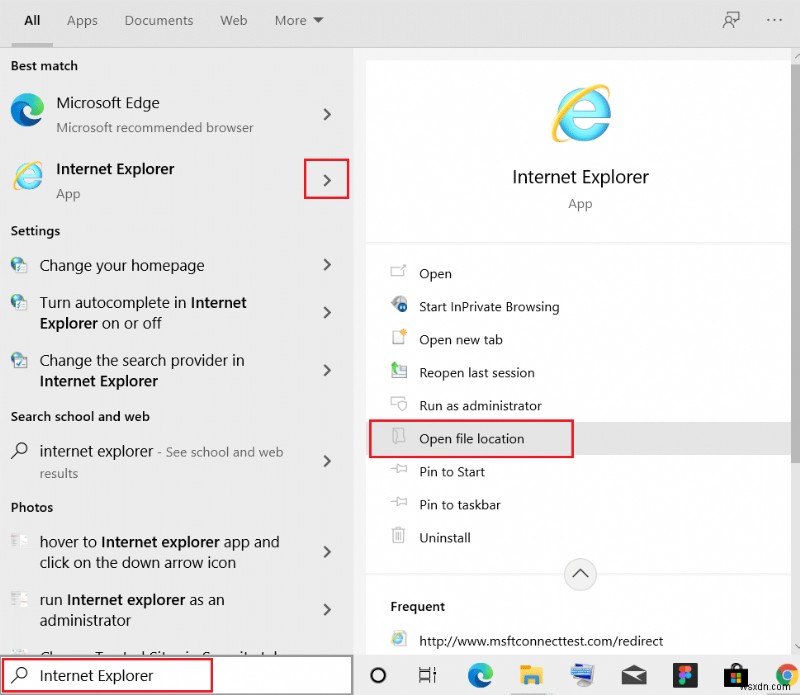Click the Change your homepage settings icon
Viewport: 800px width, 695px height.
click(x=19, y=265)
